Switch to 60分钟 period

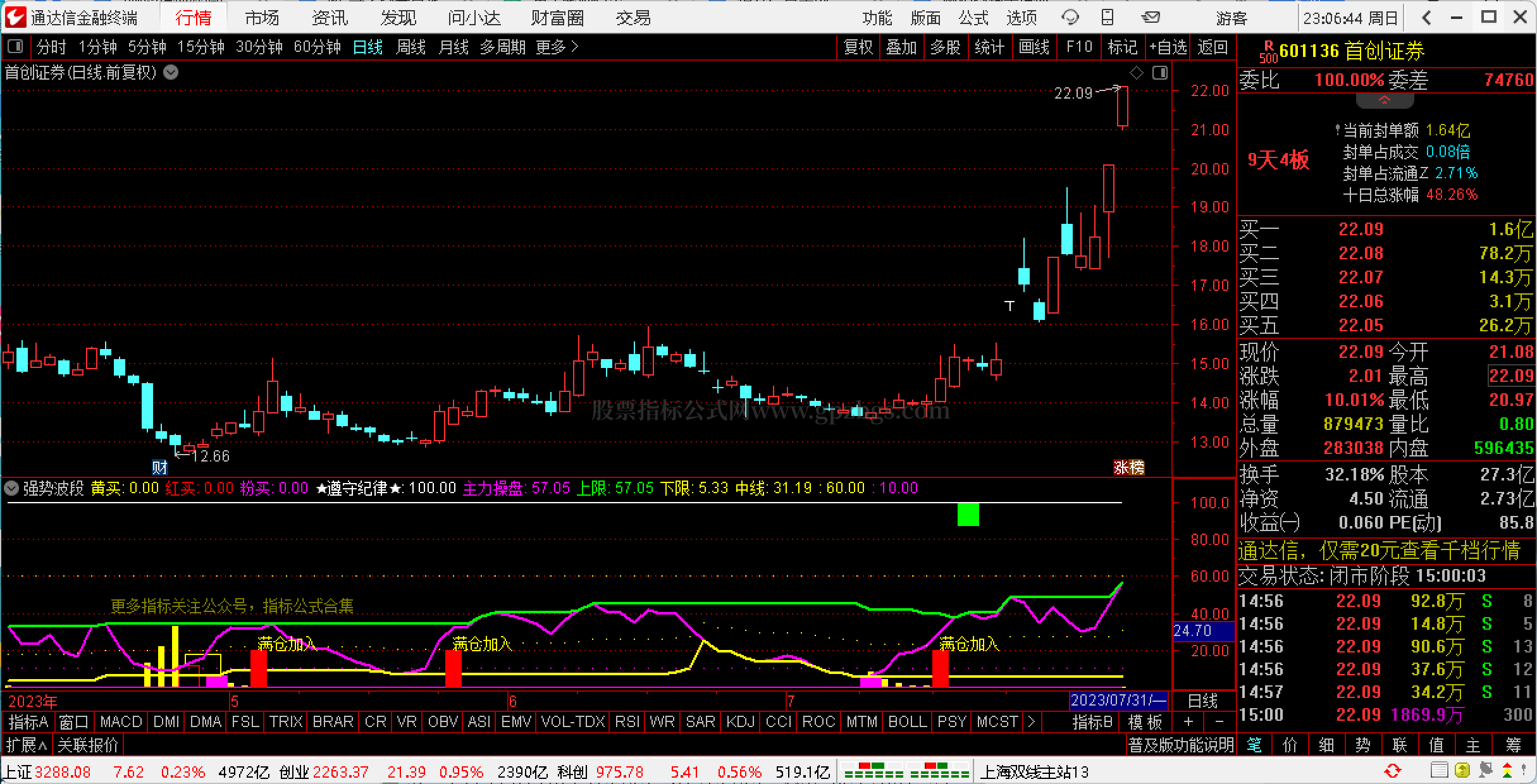tap(317, 47)
